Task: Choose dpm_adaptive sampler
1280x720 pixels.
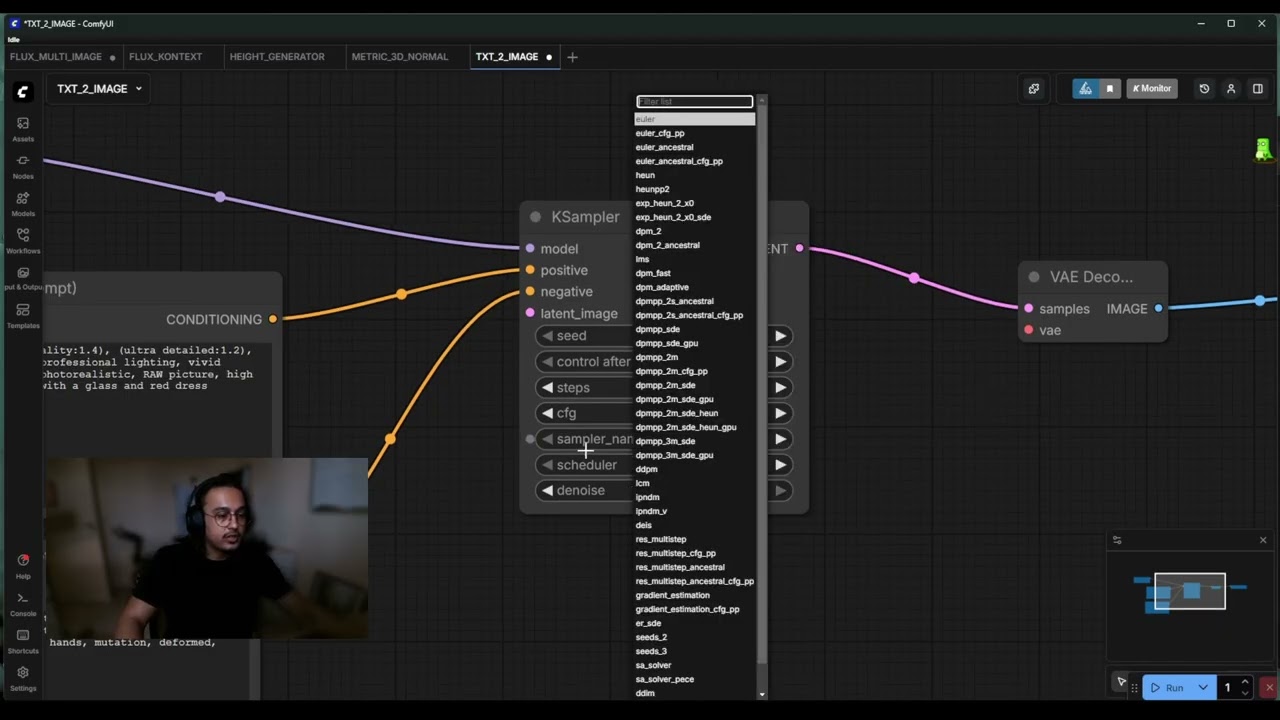Action: click(695, 287)
